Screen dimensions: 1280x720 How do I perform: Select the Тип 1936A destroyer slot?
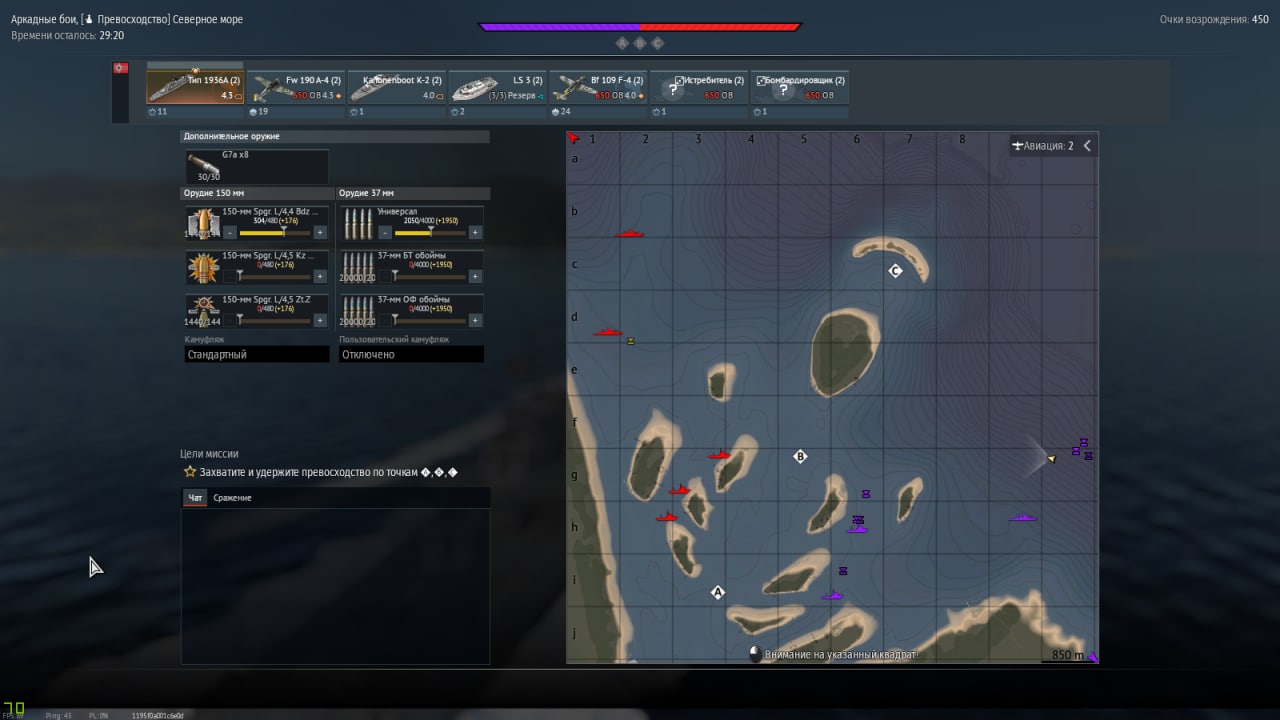195,87
